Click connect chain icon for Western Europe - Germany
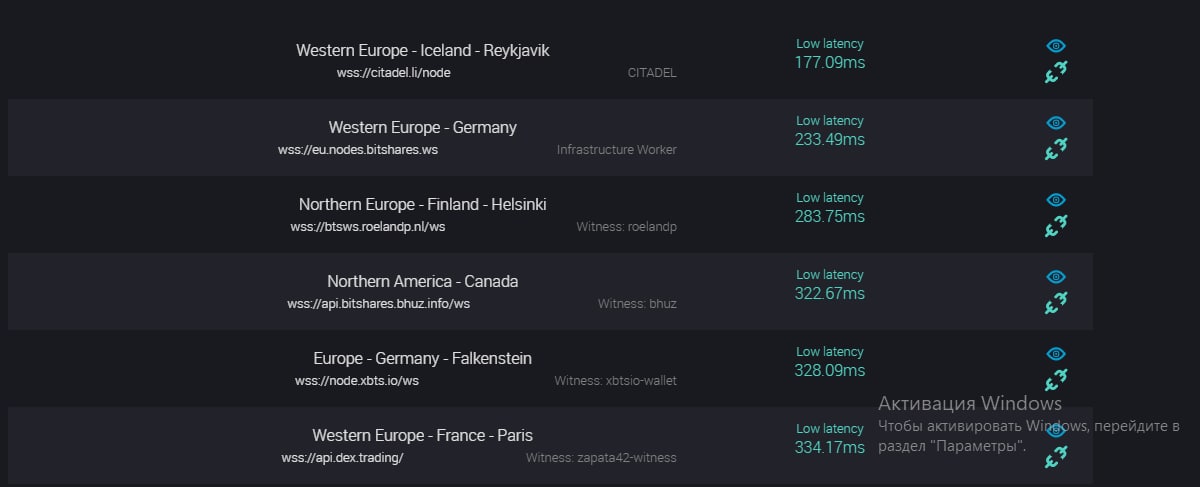Screen dimensions: 1200x487 [x=1056, y=149]
